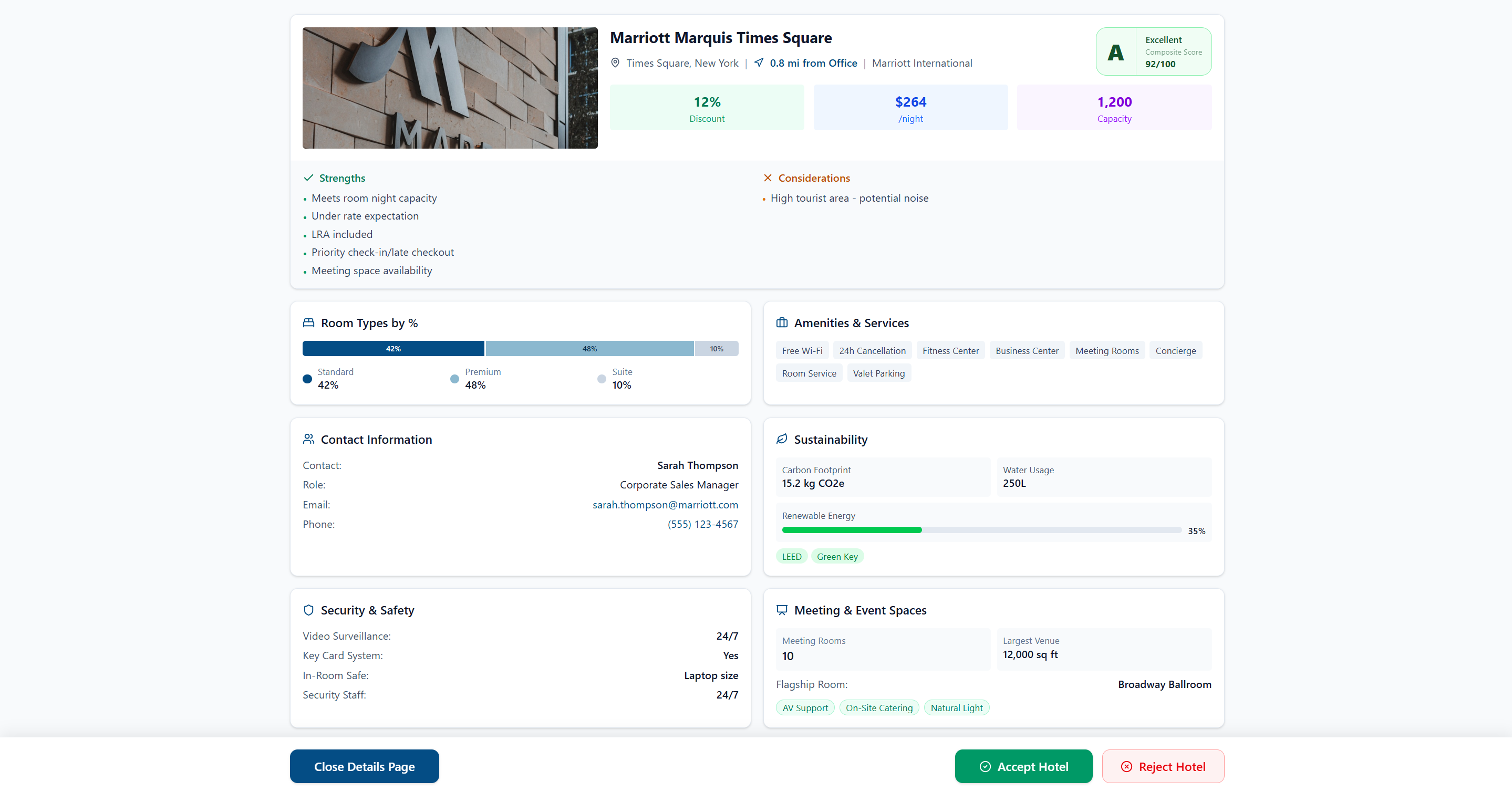Click the On-Site Catering tag

pos(879,707)
